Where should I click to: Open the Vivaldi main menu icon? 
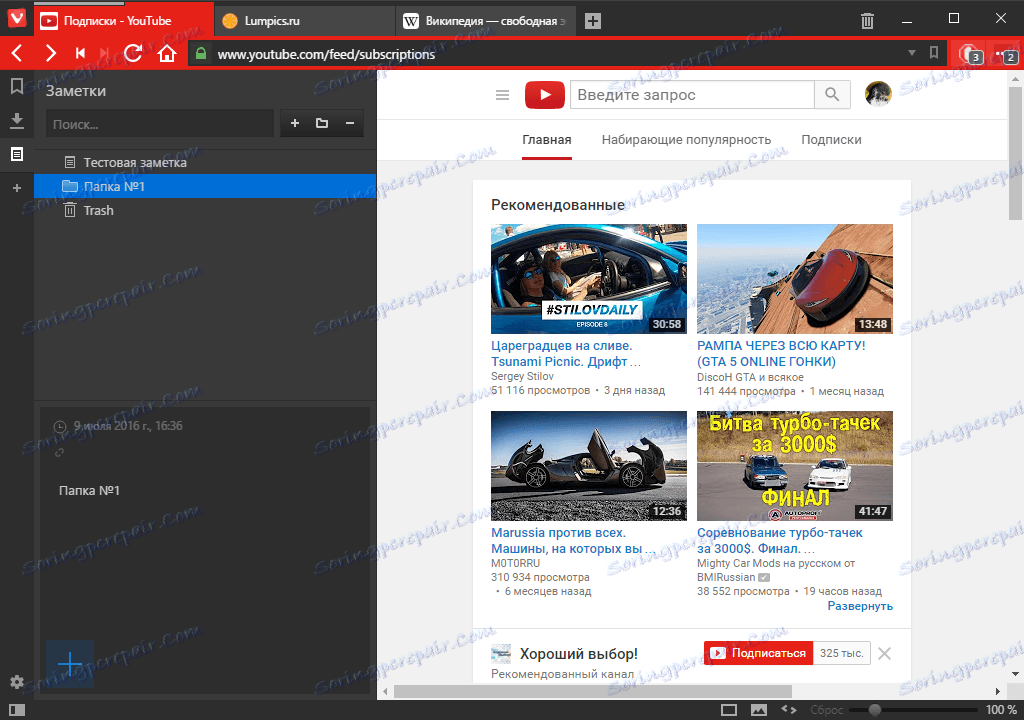16,20
